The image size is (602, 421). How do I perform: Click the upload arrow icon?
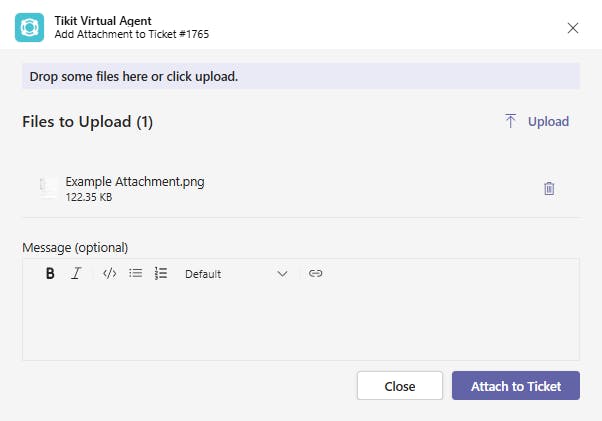click(511, 121)
